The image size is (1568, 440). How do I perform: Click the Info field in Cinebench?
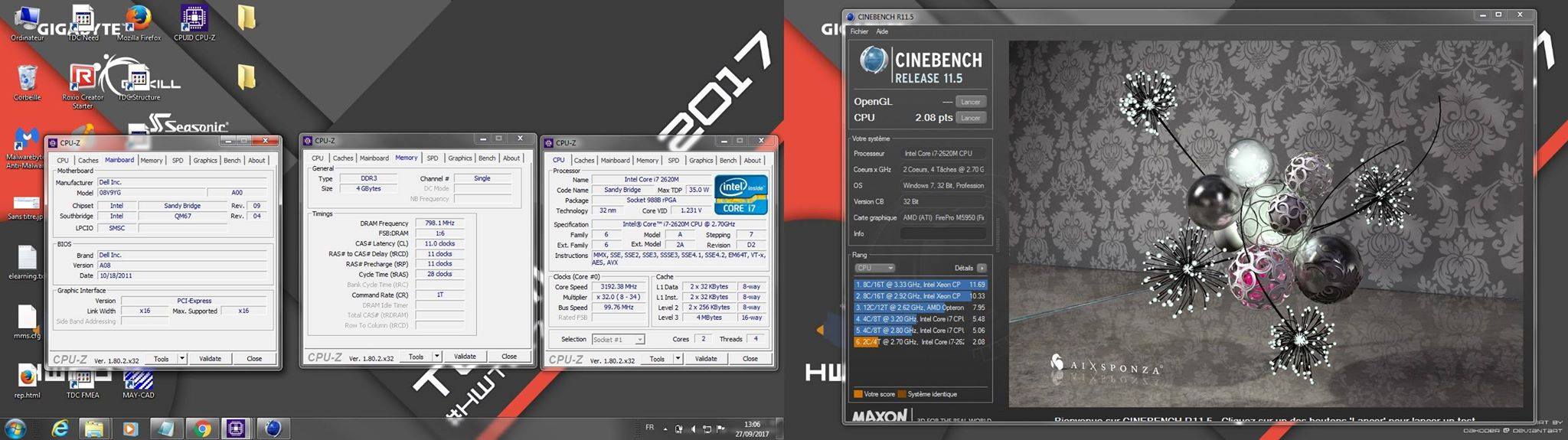943,233
